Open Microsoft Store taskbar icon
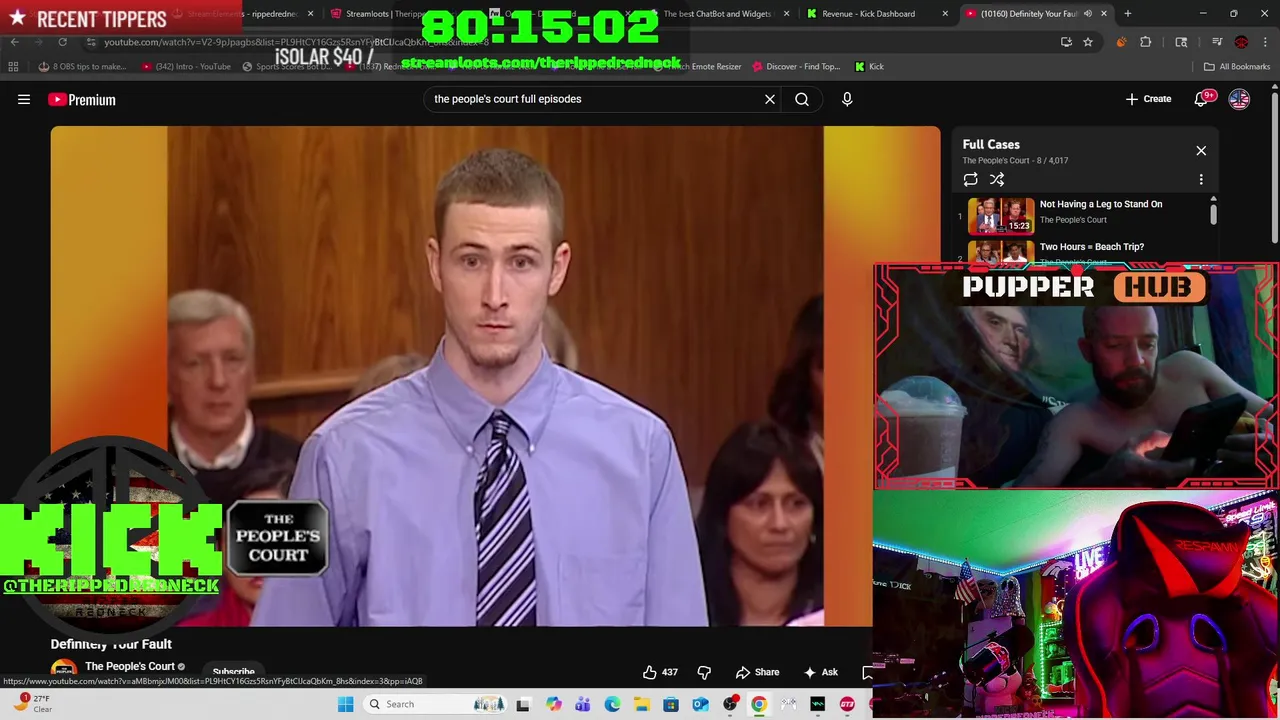 point(671,704)
